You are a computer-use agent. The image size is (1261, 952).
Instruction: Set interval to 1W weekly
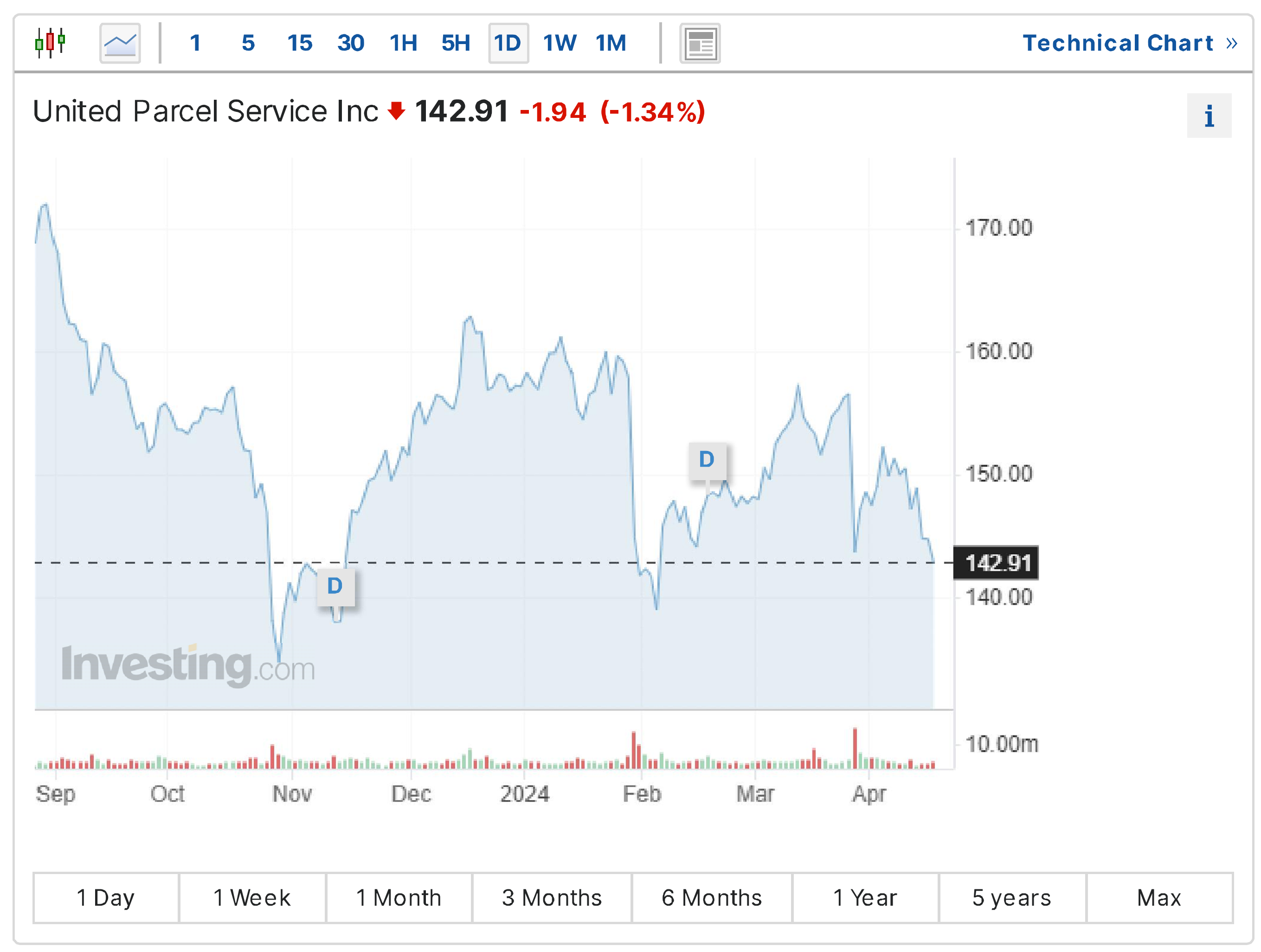pyautogui.click(x=559, y=43)
